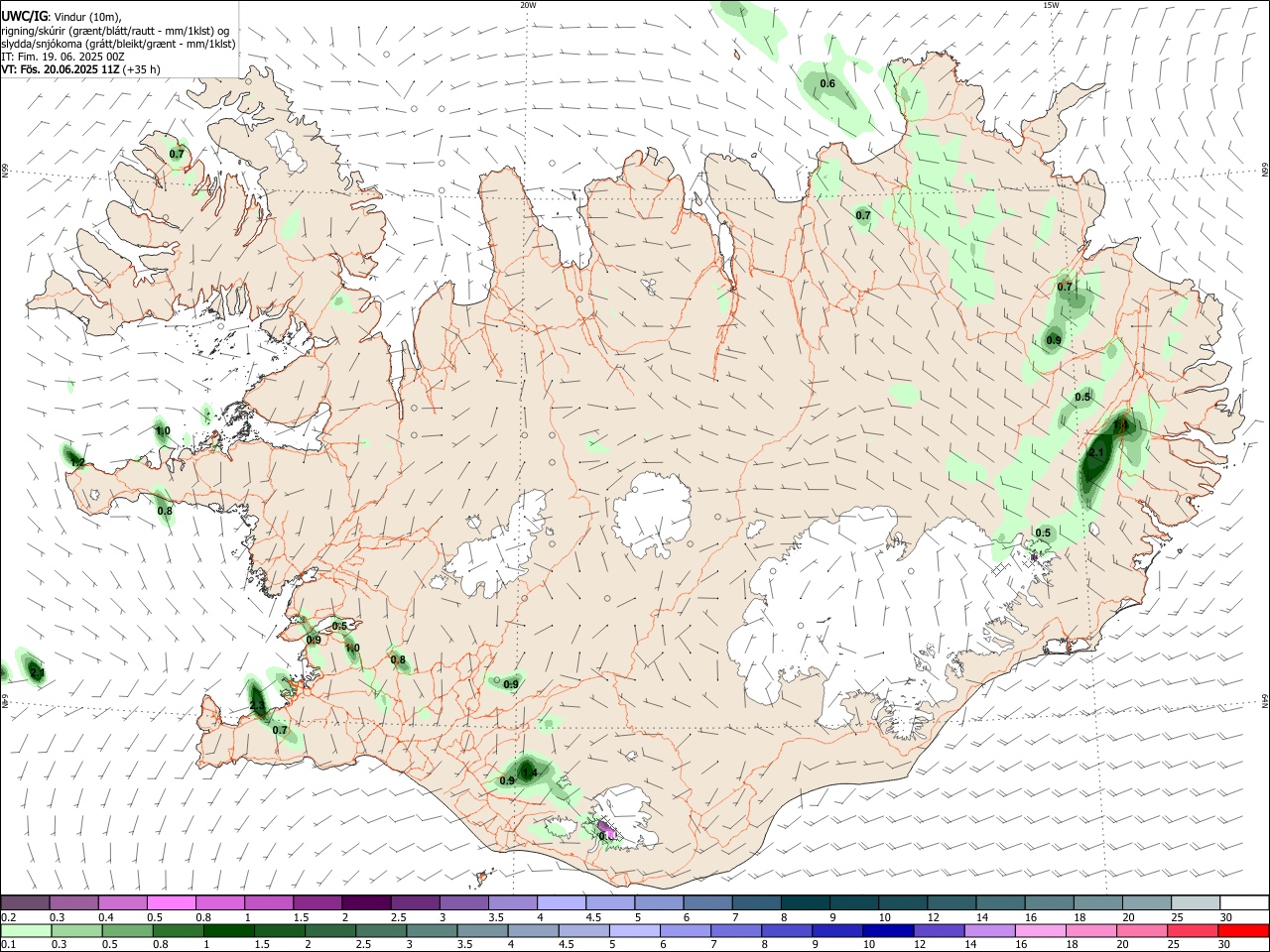Click the 0.1 label in the rain legend
The image size is (1270, 952).
tap(9, 945)
